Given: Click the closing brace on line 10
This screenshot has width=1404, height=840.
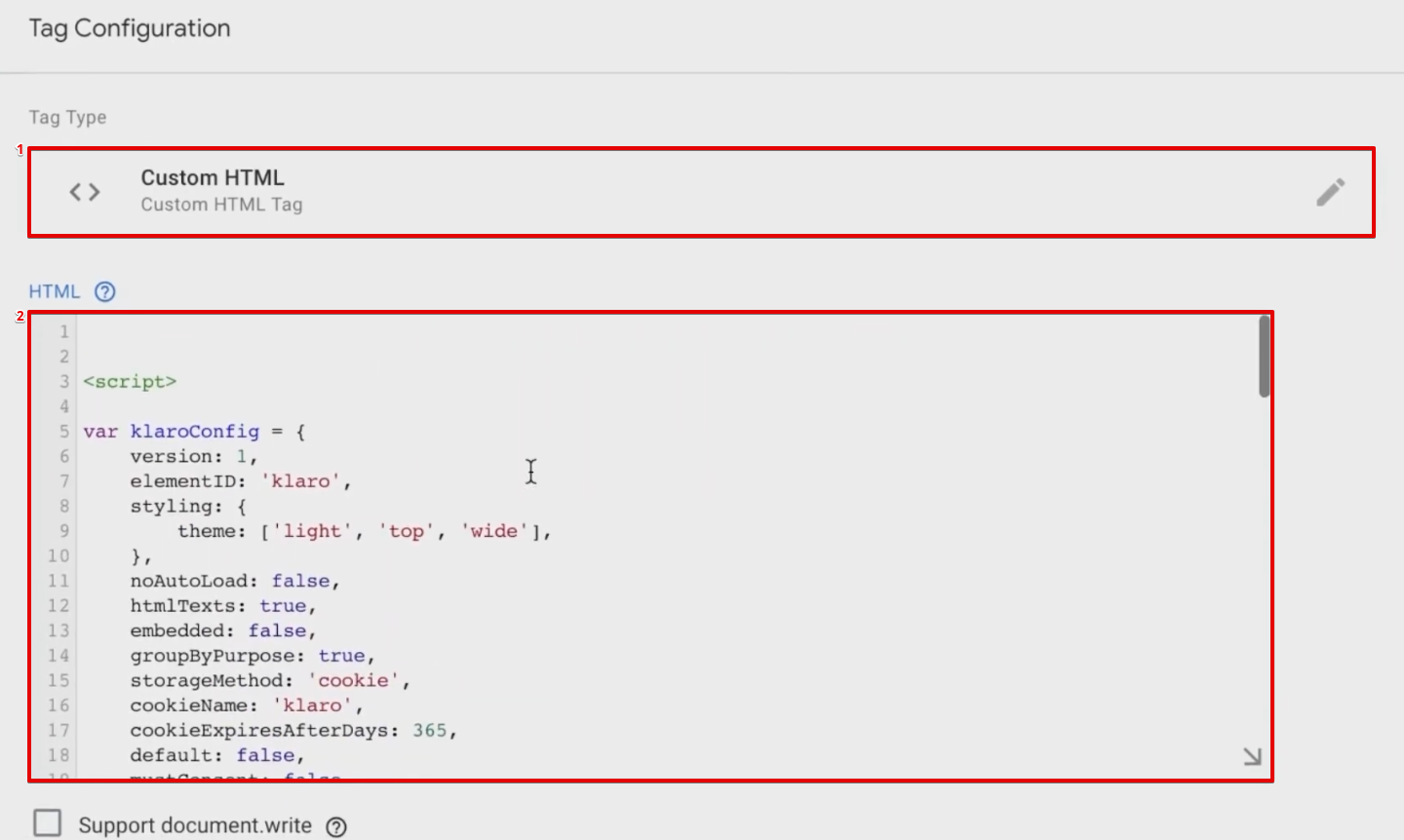Looking at the screenshot, I should [140, 556].
